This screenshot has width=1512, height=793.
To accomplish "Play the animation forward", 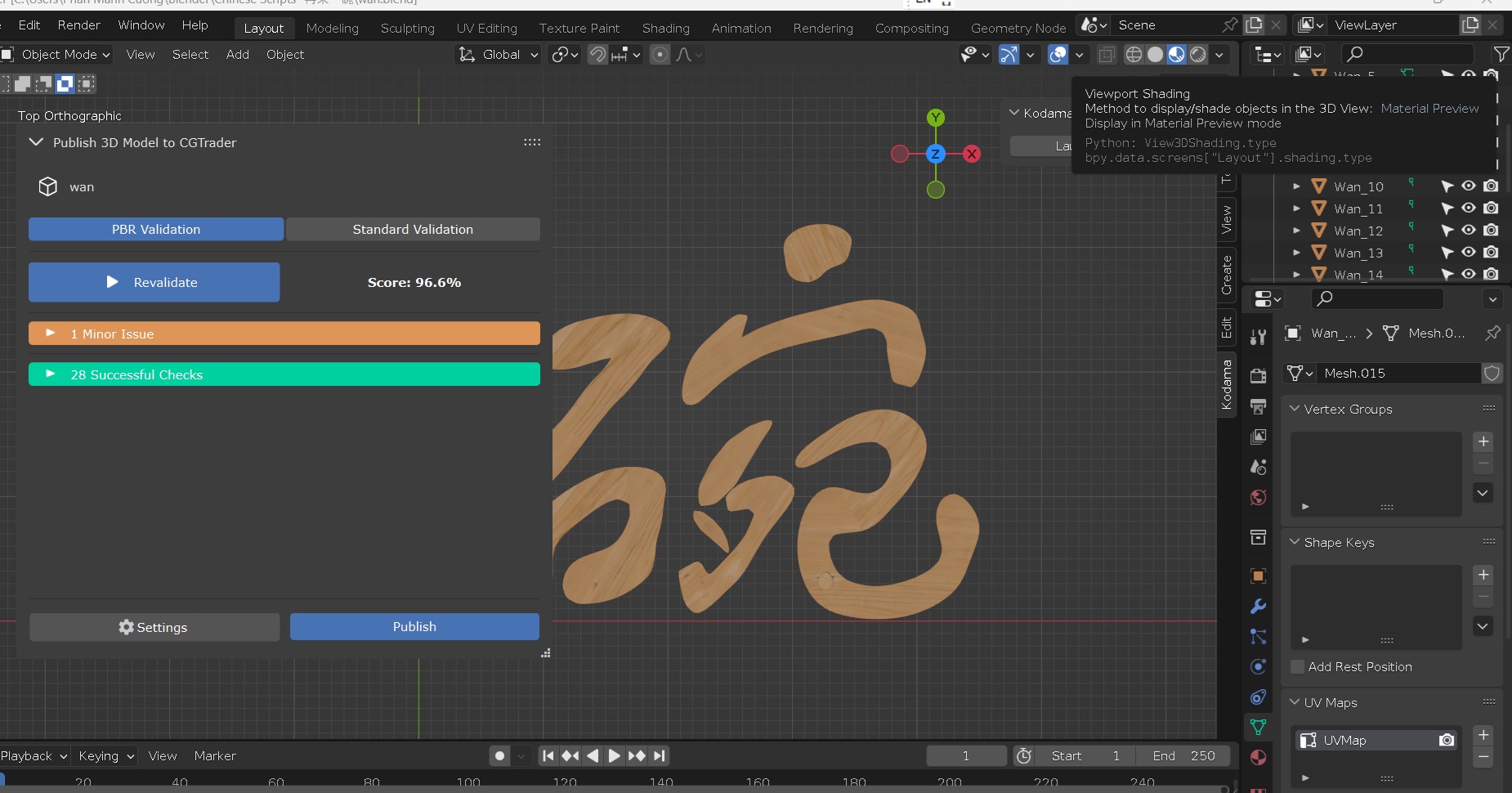I will pyautogui.click(x=615, y=756).
